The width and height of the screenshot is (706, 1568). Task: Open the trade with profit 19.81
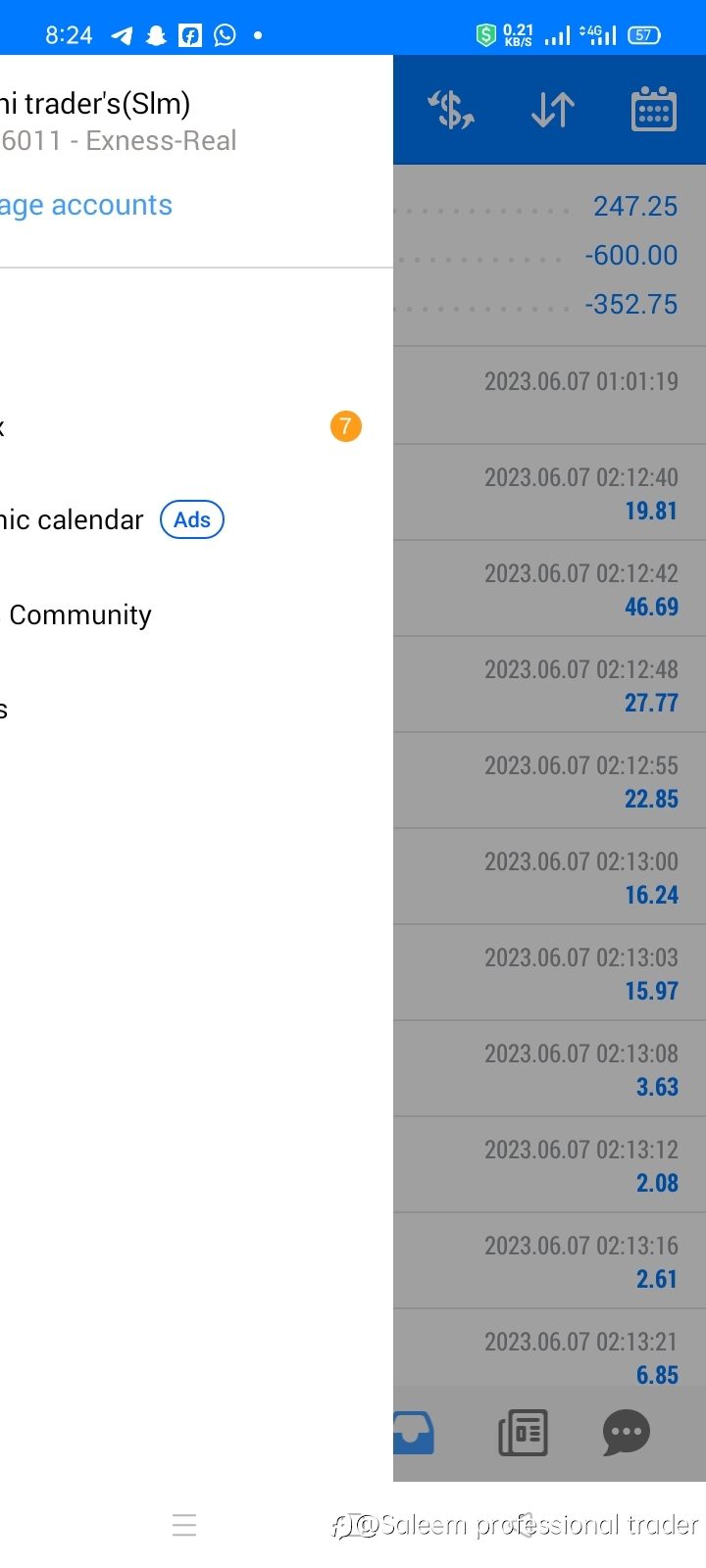click(549, 493)
